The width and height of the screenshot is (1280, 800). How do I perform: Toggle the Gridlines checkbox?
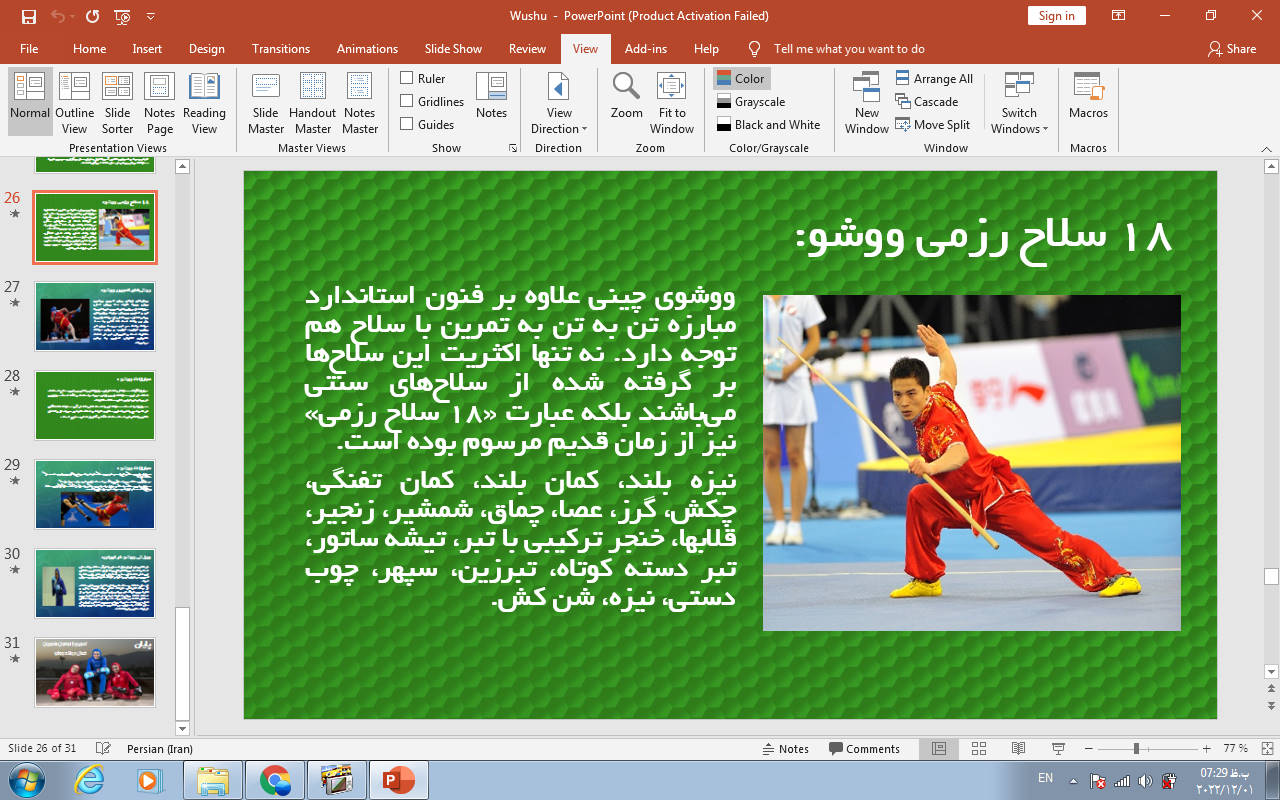pyautogui.click(x=407, y=102)
